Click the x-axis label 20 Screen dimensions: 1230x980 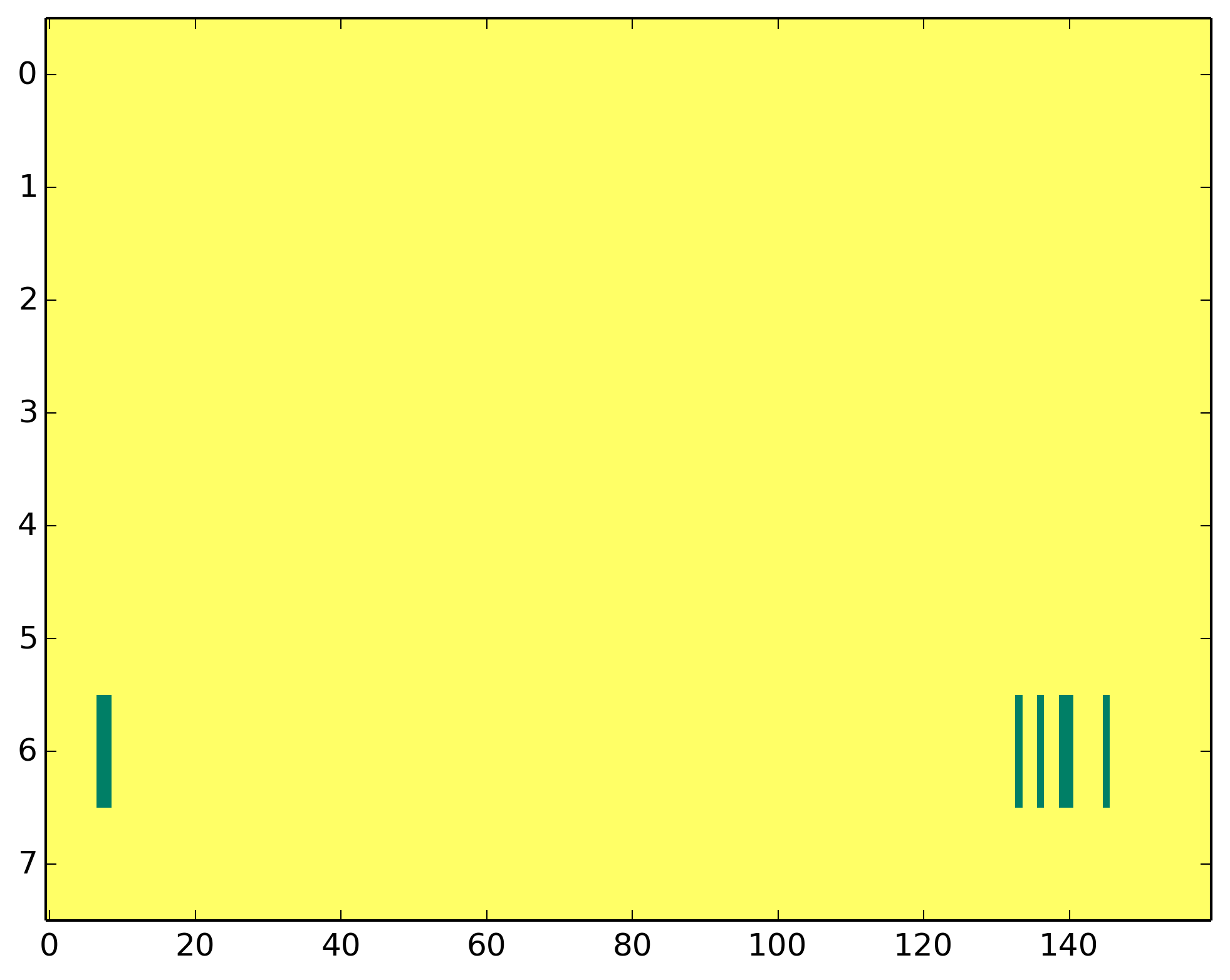[x=195, y=946]
